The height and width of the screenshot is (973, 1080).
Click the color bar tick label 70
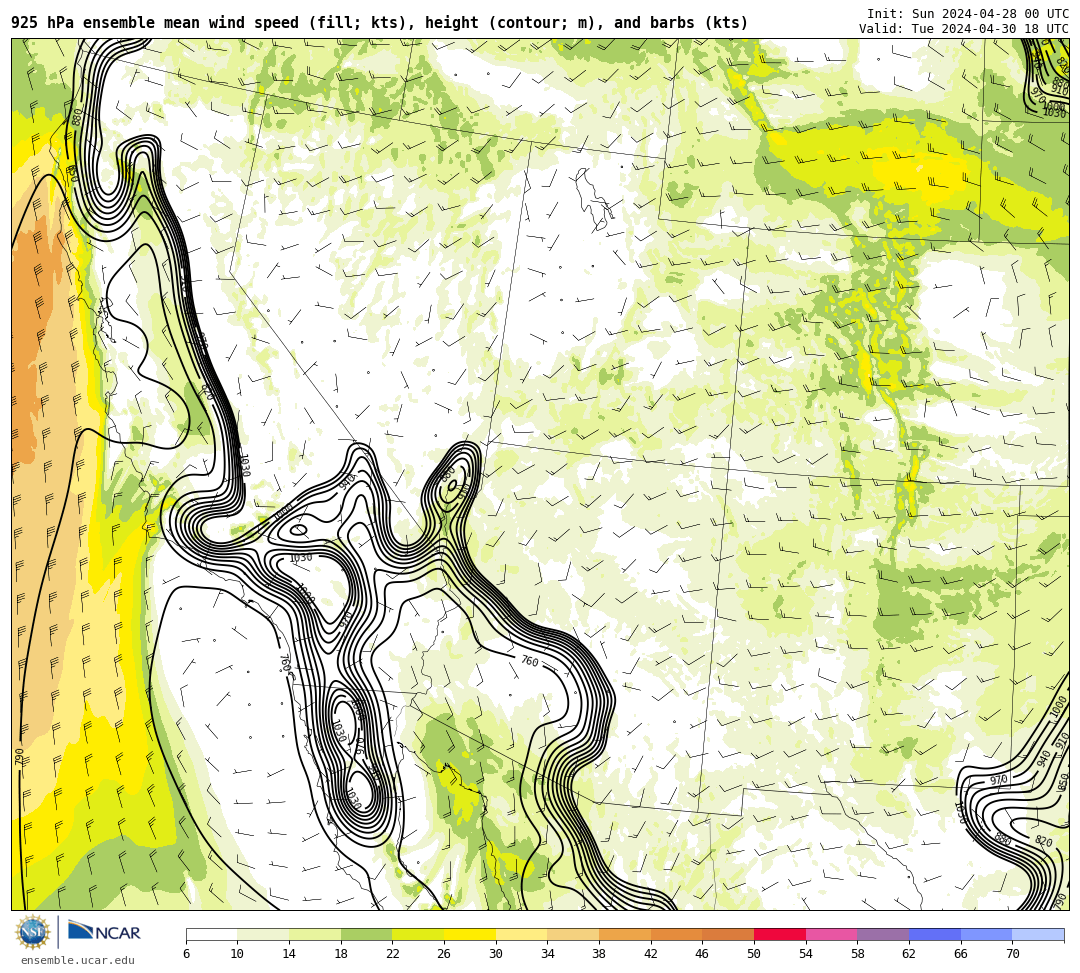pos(1012,954)
